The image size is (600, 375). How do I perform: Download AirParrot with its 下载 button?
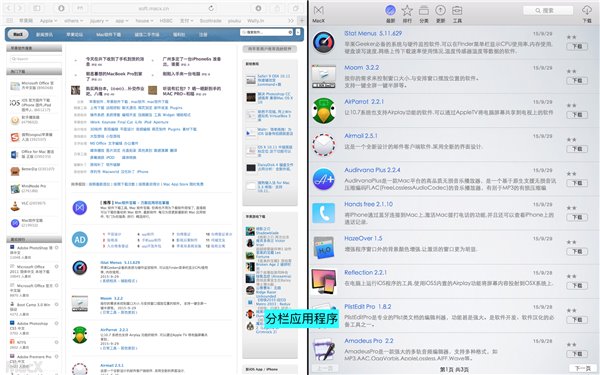577,114
